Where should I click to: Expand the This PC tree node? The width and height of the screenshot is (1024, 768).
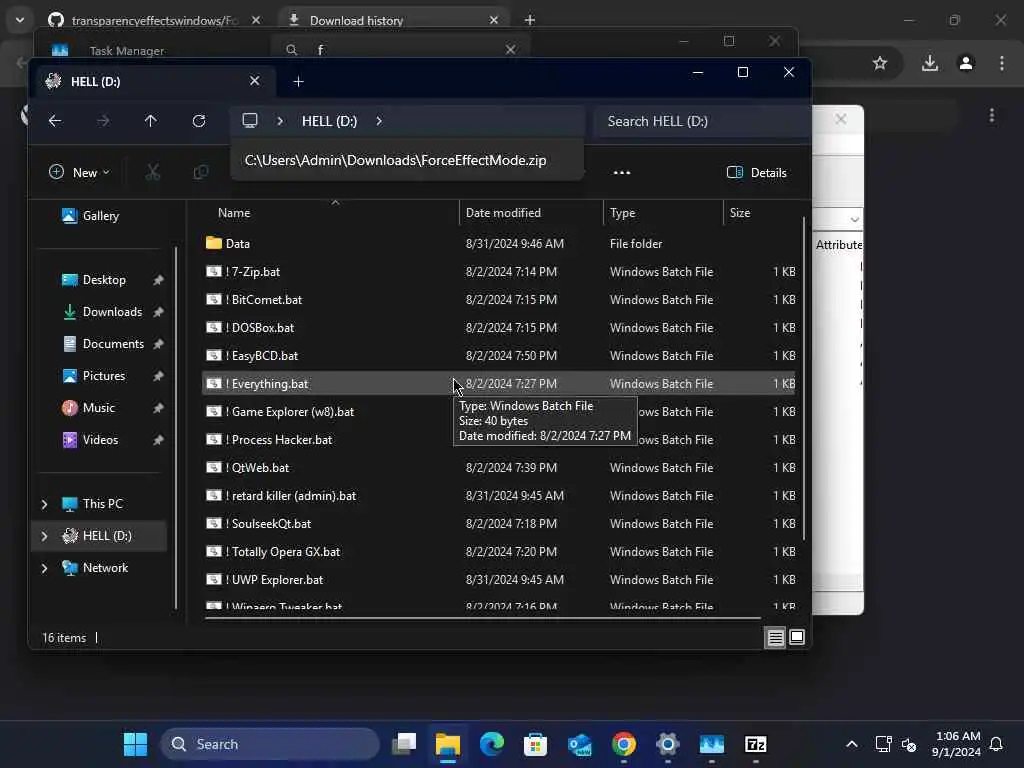(x=44, y=504)
